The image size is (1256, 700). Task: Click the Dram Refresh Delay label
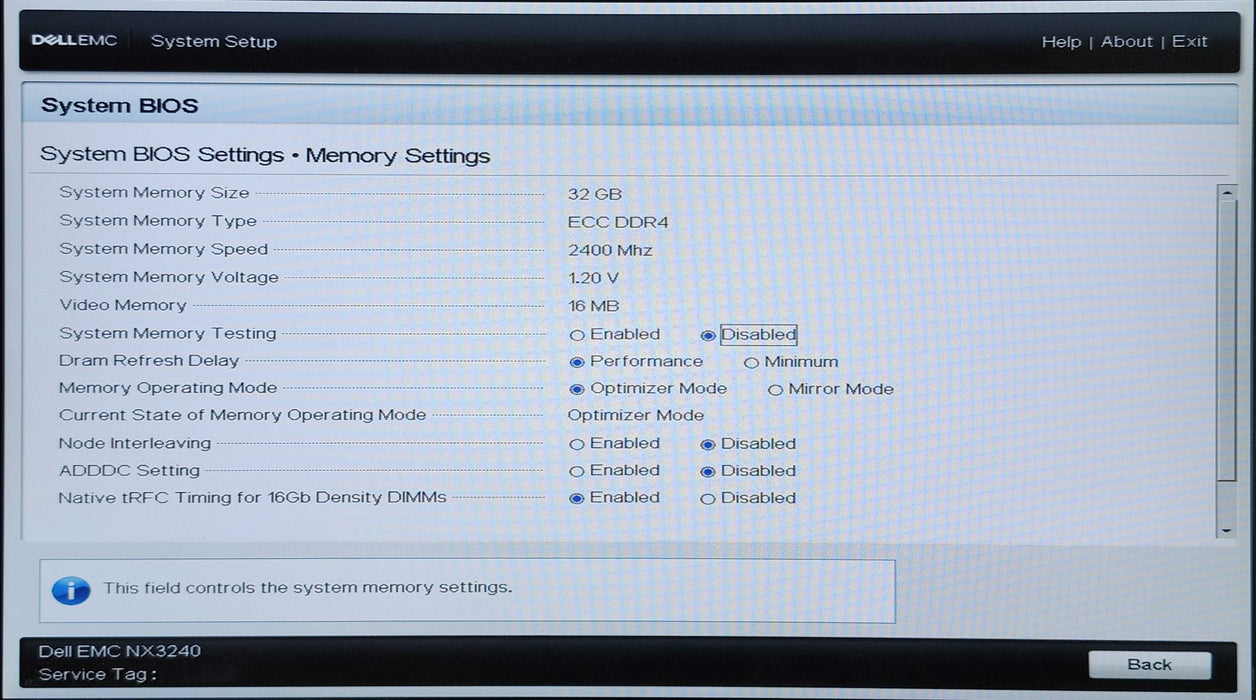point(149,360)
